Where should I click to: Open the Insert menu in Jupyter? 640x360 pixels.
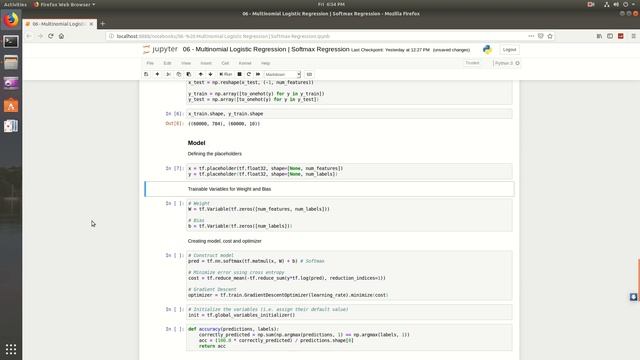206,63
